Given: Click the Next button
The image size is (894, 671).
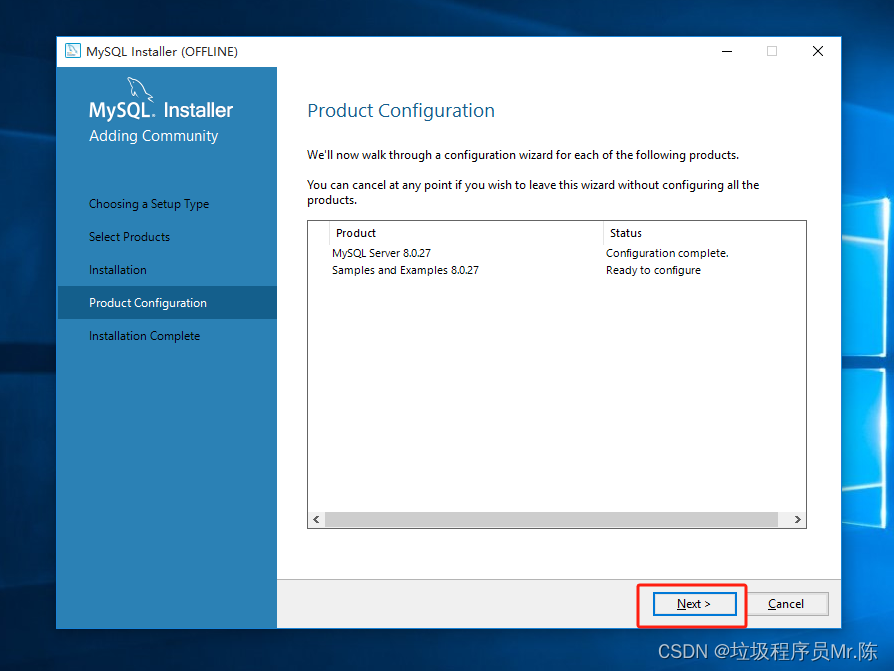Looking at the screenshot, I should pyautogui.click(x=694, y=604).
